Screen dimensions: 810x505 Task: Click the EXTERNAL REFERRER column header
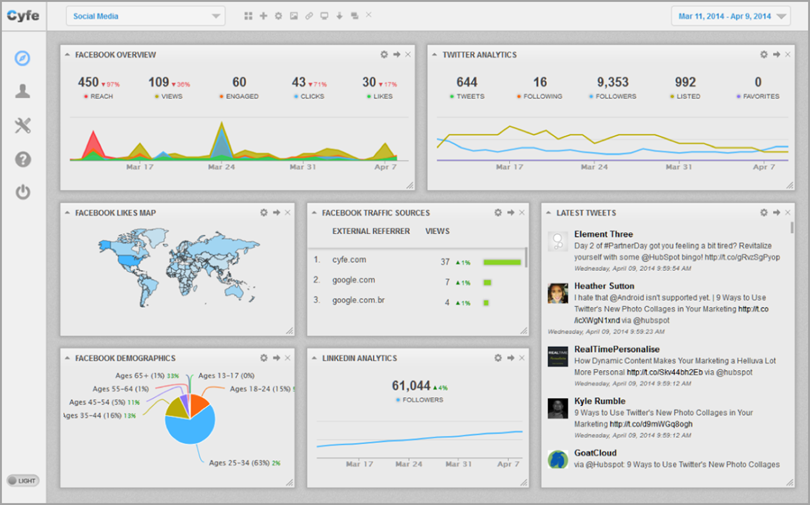371,231
